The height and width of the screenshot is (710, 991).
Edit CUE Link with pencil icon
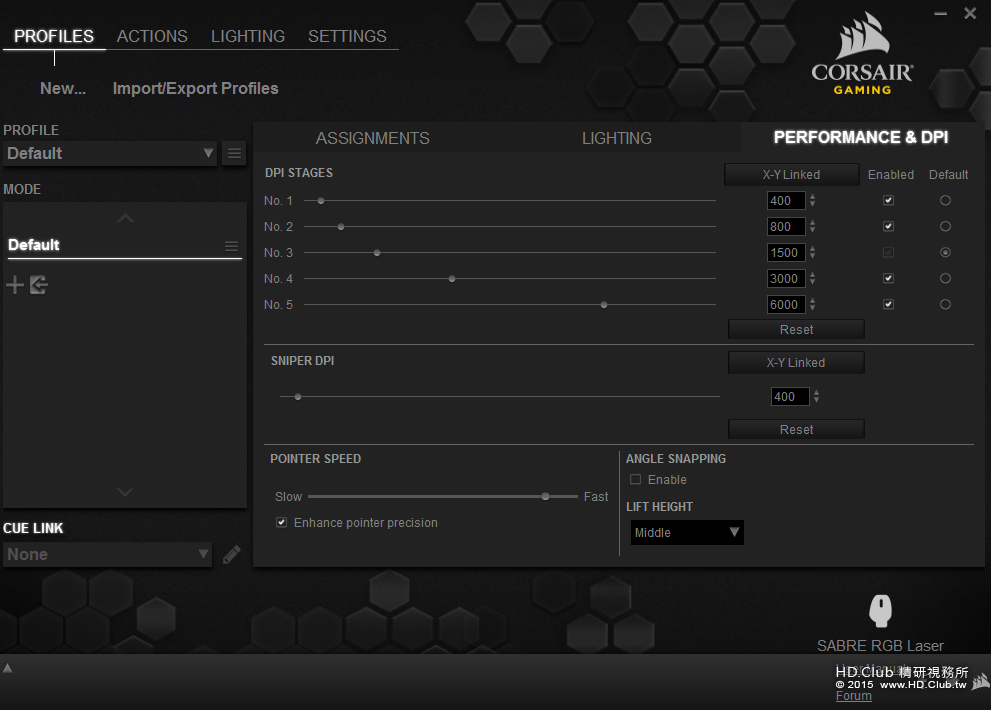(x=231, y=554)
